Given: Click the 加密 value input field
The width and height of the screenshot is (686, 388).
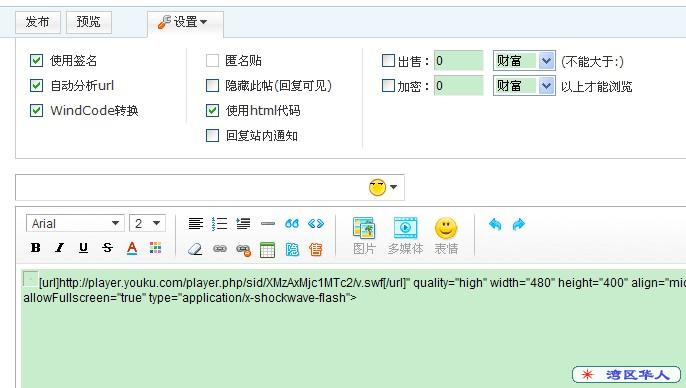Looking at the screenshot, I should coord(458,86).
